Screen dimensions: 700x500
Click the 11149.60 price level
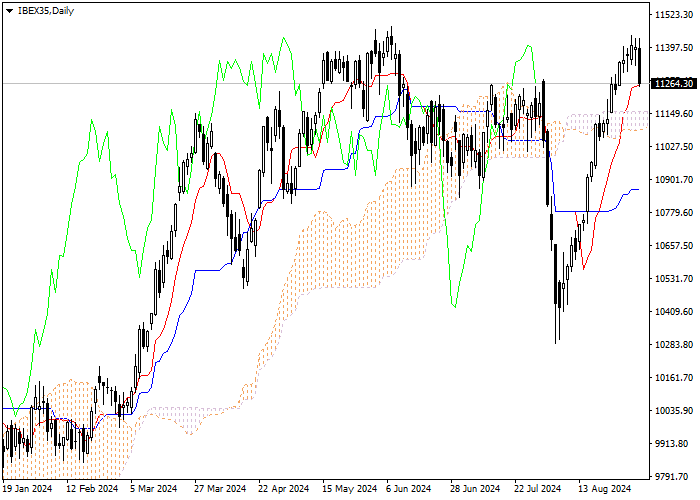674,114
